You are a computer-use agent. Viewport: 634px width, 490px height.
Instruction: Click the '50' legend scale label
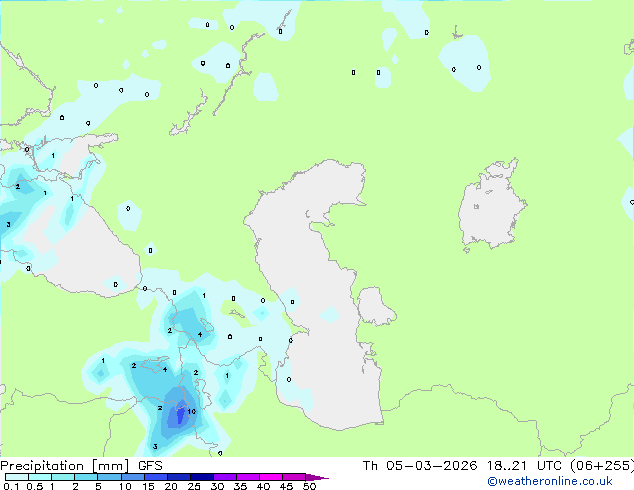click(310, 486)
